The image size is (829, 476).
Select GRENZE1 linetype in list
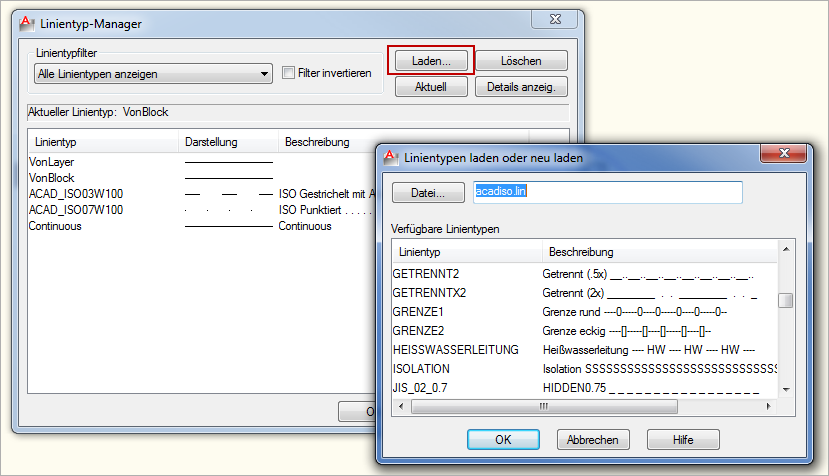418,311
